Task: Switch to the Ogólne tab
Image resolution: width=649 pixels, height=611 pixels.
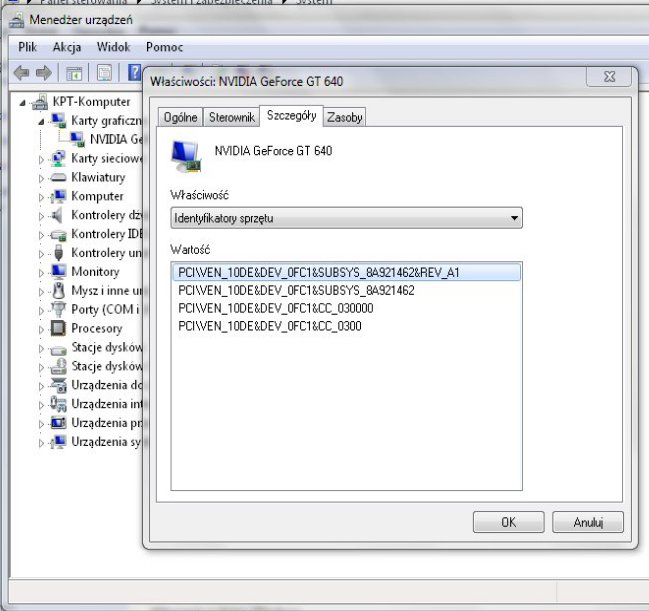Action: tap(180, 117)
